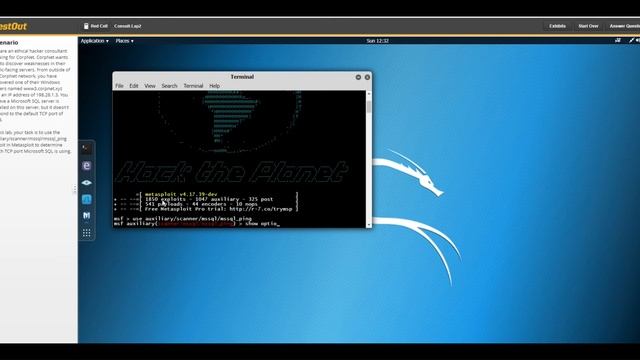This screenshot has width=640, height=360.
Task: Click the Terminal scrollbar thumb
Action: [369, 107]
